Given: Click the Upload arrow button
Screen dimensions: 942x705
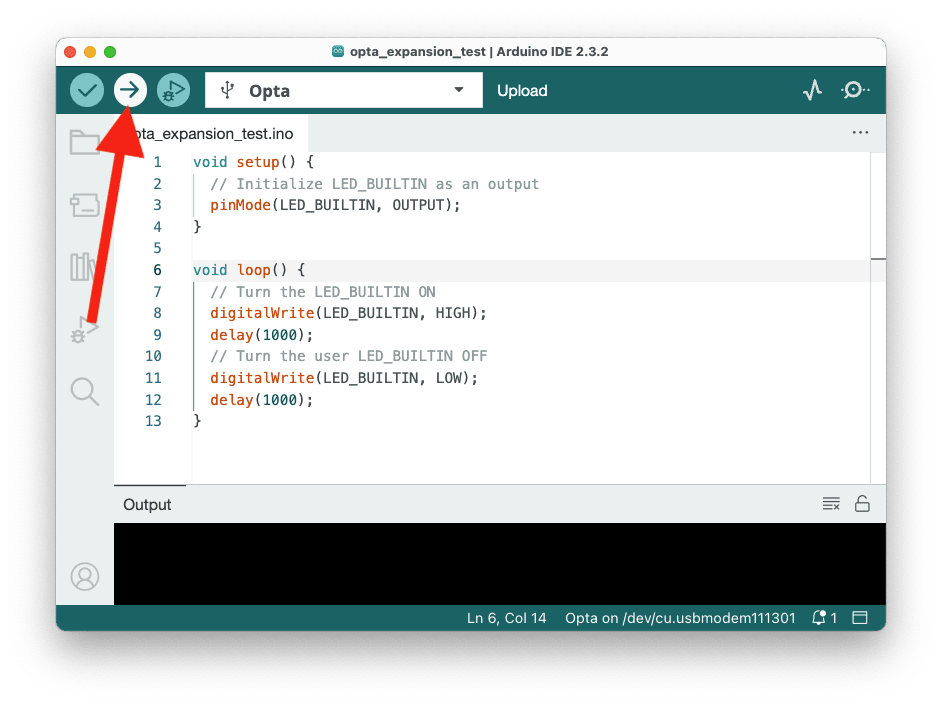Looking at the screenshot, I should (x=130, y=90).
